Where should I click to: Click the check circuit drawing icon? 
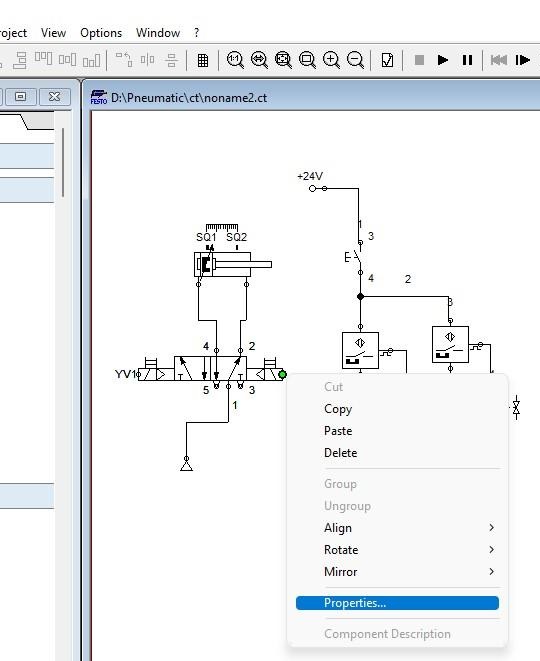(387, 60)
